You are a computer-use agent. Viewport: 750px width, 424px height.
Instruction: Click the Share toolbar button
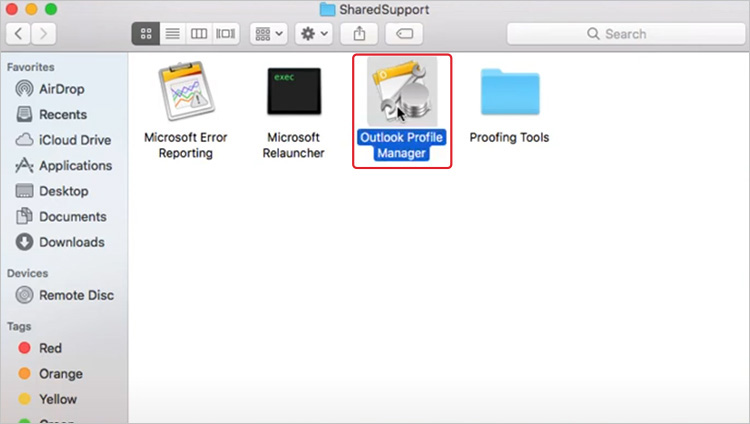[359, 33]
